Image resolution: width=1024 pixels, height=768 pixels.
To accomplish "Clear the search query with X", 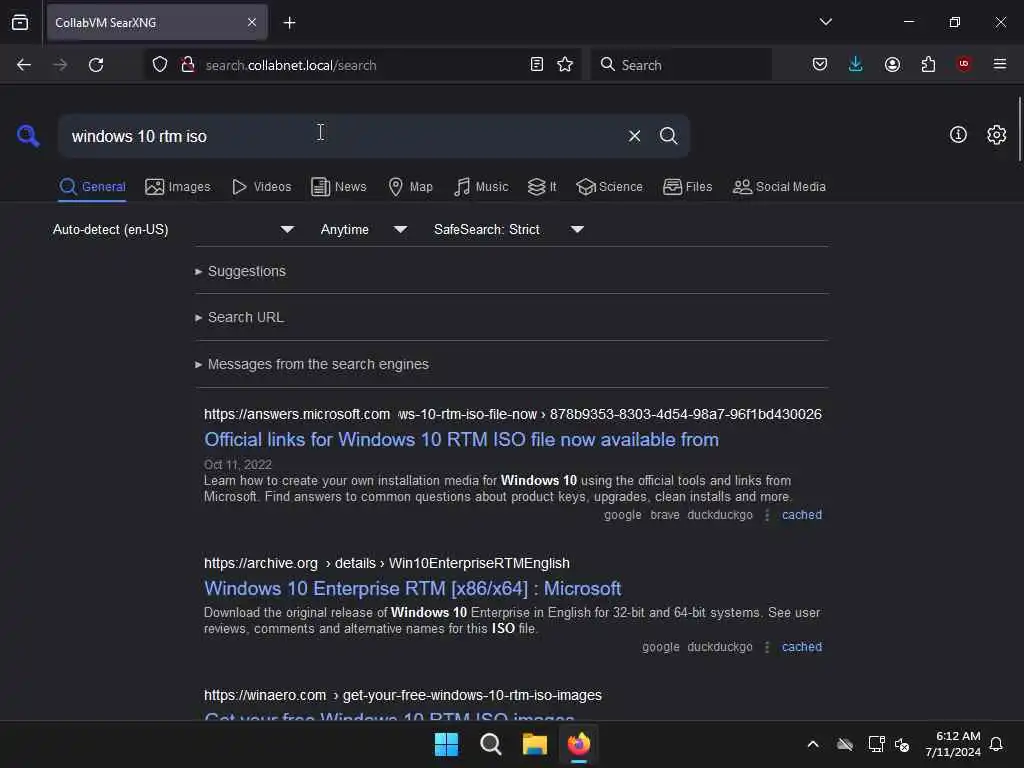I will (634, 136).
